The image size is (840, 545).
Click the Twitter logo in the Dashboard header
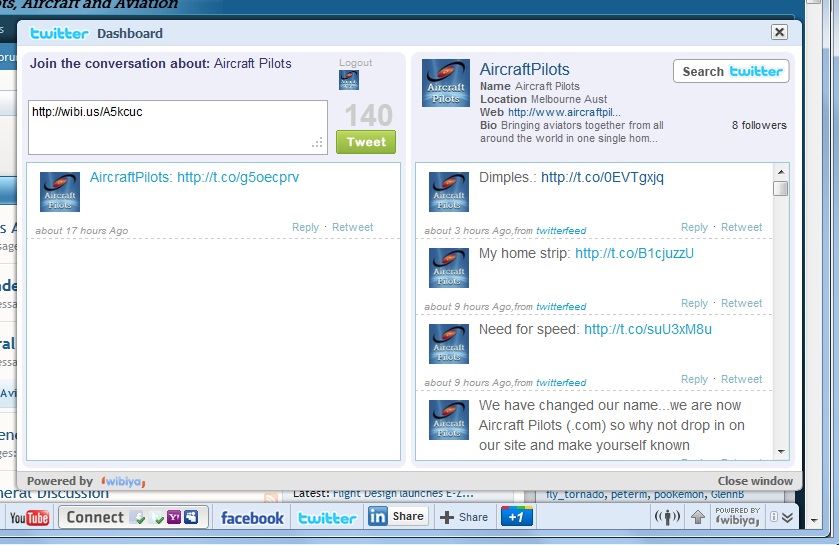click(x=59, y=33)
